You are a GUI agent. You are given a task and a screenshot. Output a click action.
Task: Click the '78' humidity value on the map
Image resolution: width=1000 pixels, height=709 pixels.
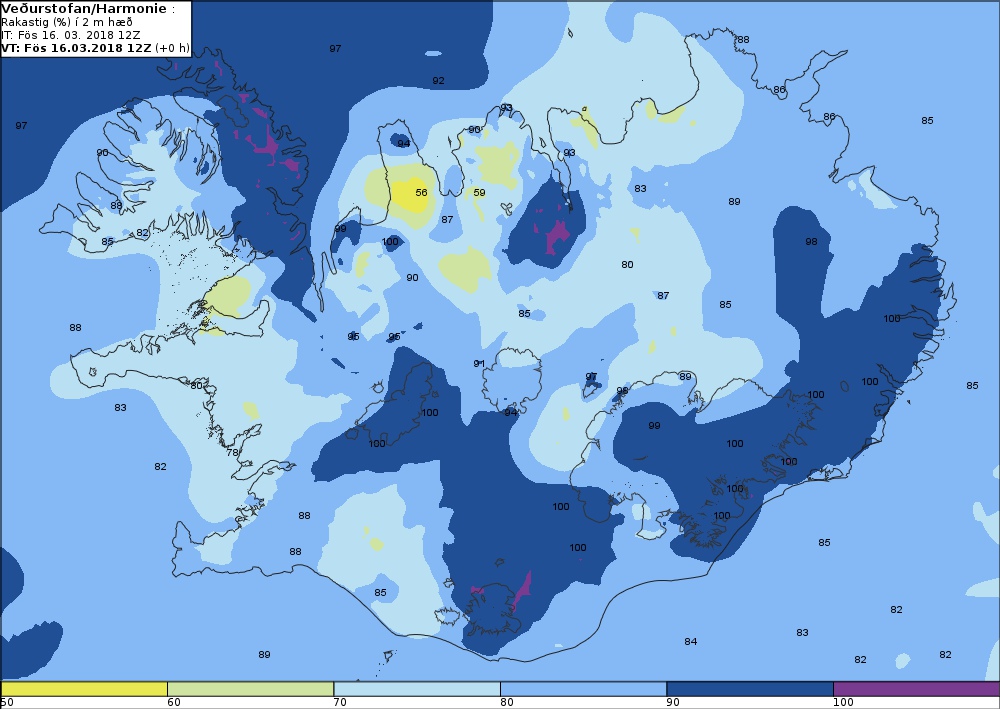[232, 453]
